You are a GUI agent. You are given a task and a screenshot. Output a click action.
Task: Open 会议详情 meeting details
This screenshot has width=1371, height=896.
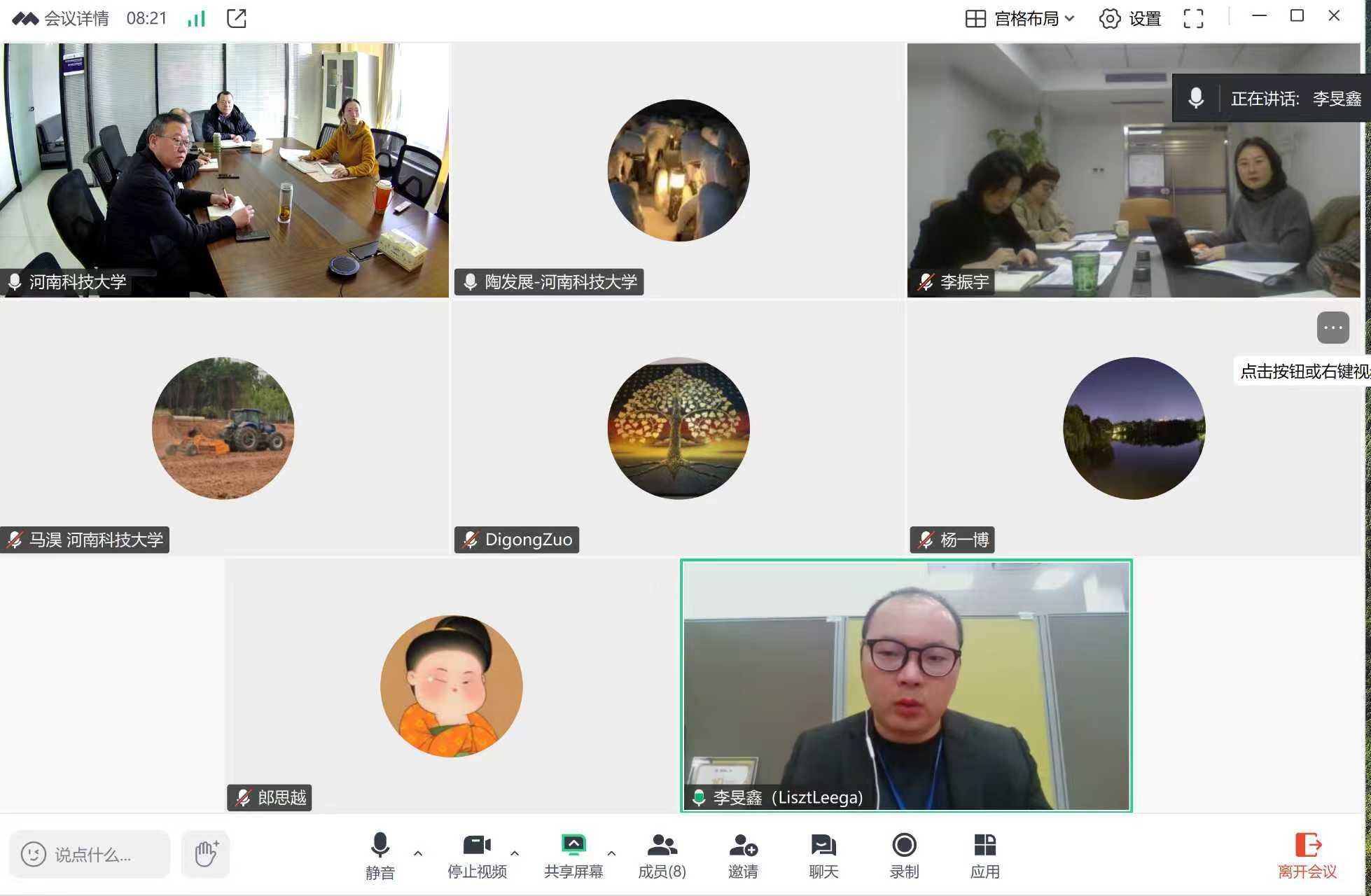coord(76,18)
